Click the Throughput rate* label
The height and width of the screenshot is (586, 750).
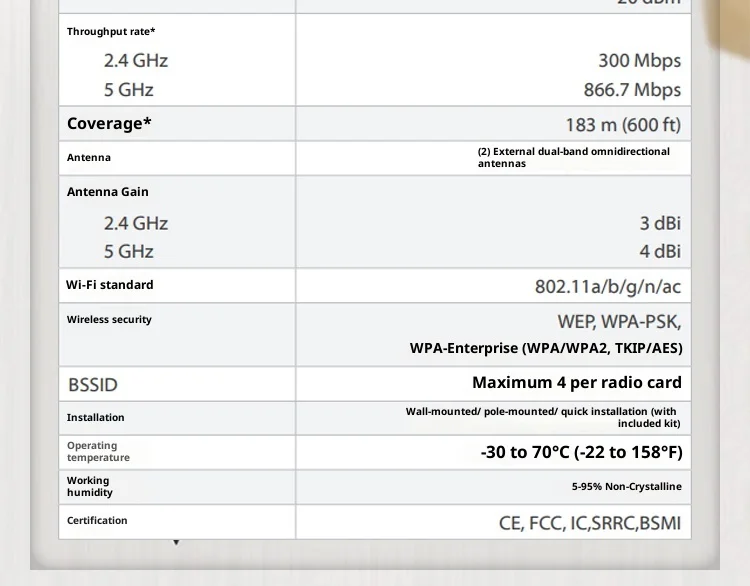(111, 32)
